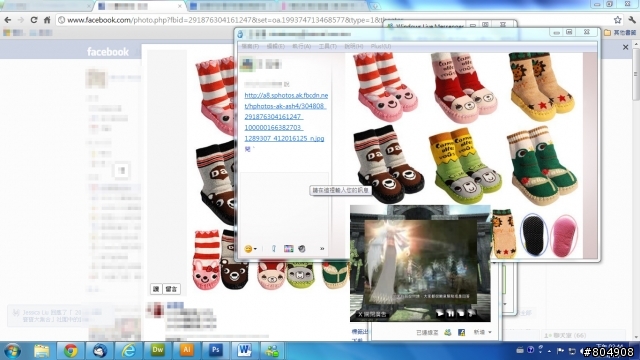This screenshot has width=640, height=360.
Task: Go forward in the Chrome browser
Action: 20,20
